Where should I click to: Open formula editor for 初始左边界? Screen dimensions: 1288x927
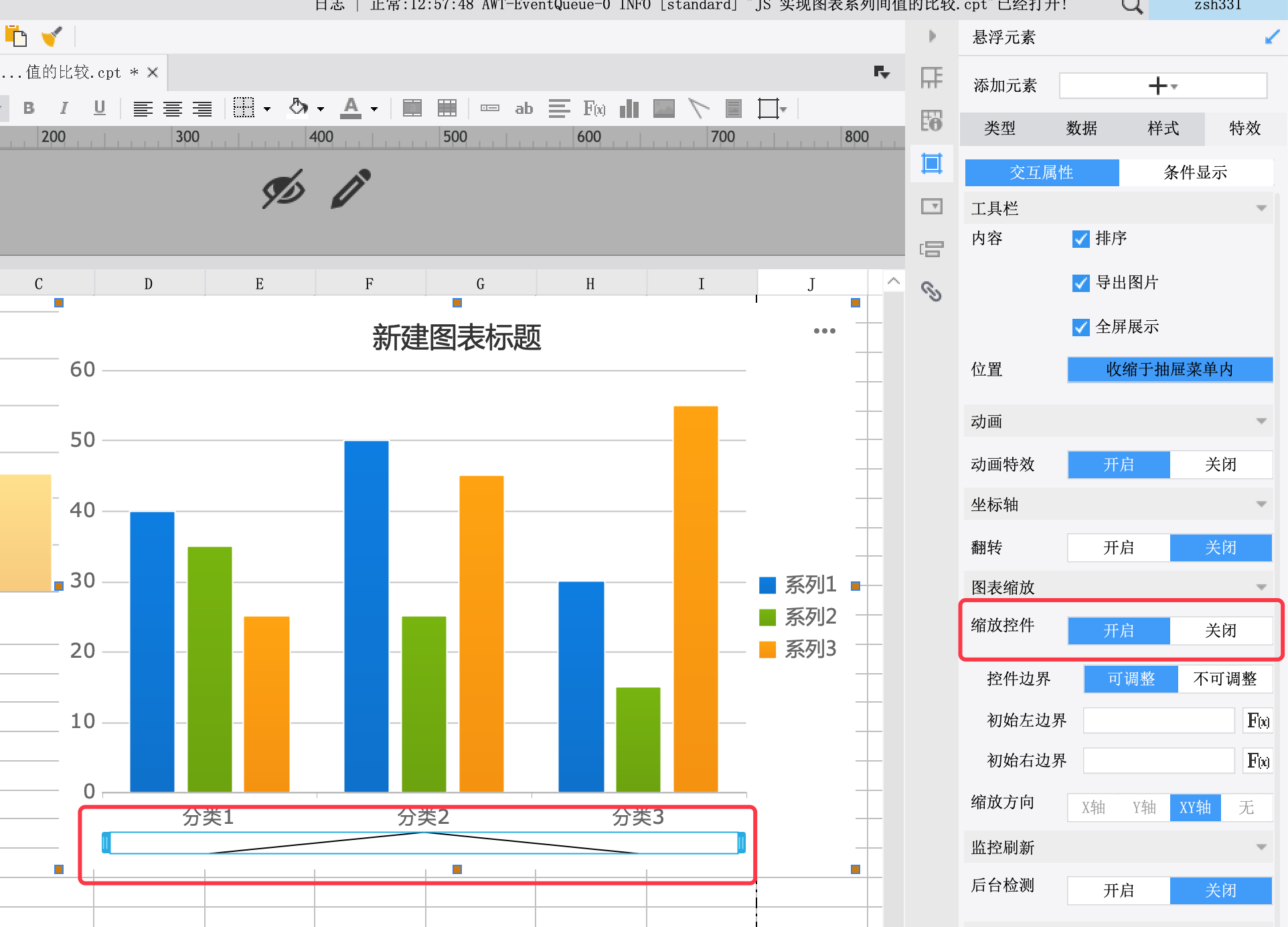[1258, 721]
